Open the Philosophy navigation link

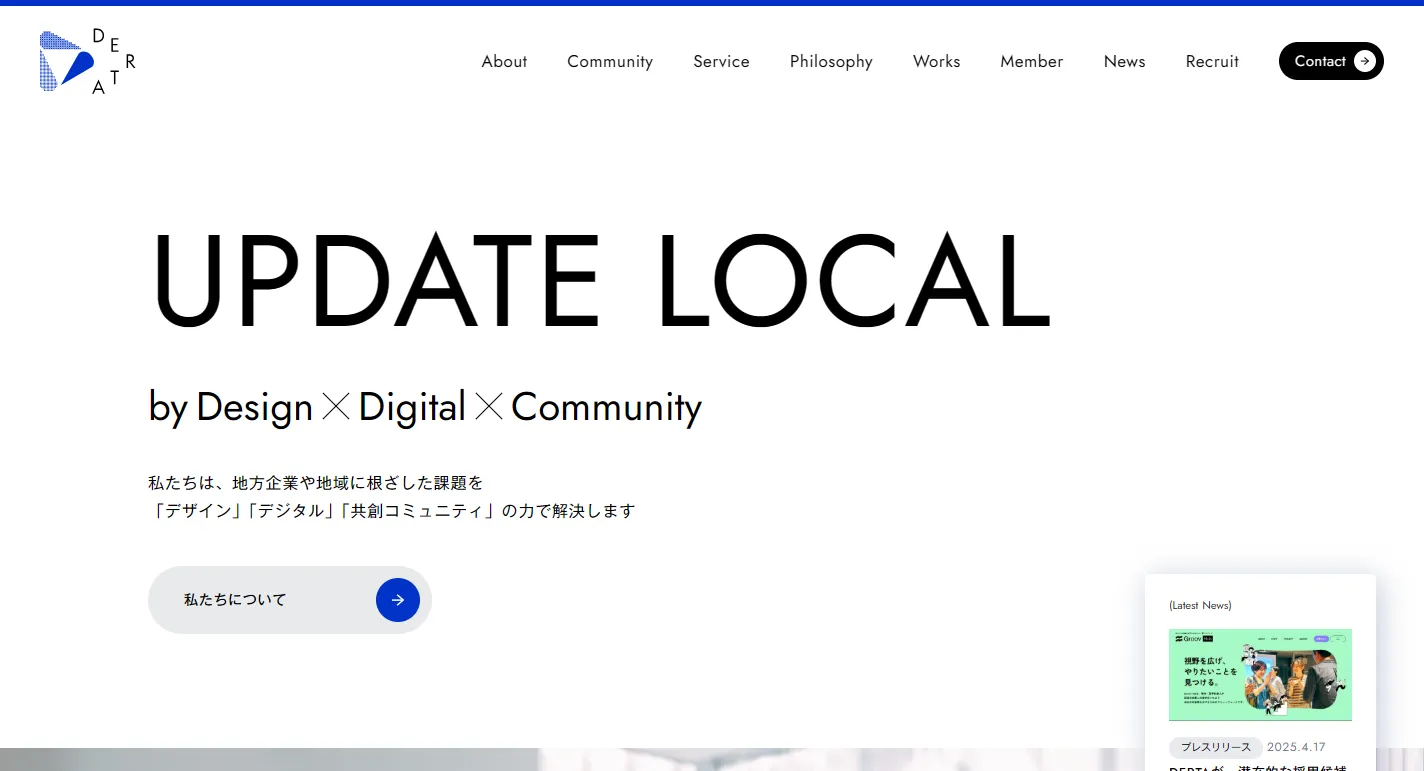coord(831,61)
